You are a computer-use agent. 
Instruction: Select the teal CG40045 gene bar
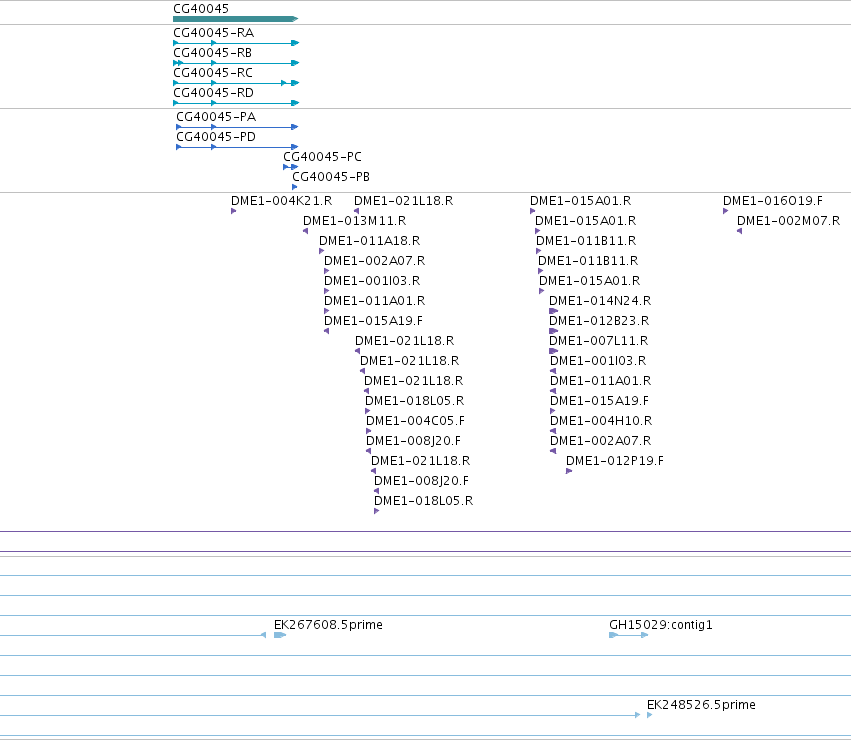tap(236, 19)
